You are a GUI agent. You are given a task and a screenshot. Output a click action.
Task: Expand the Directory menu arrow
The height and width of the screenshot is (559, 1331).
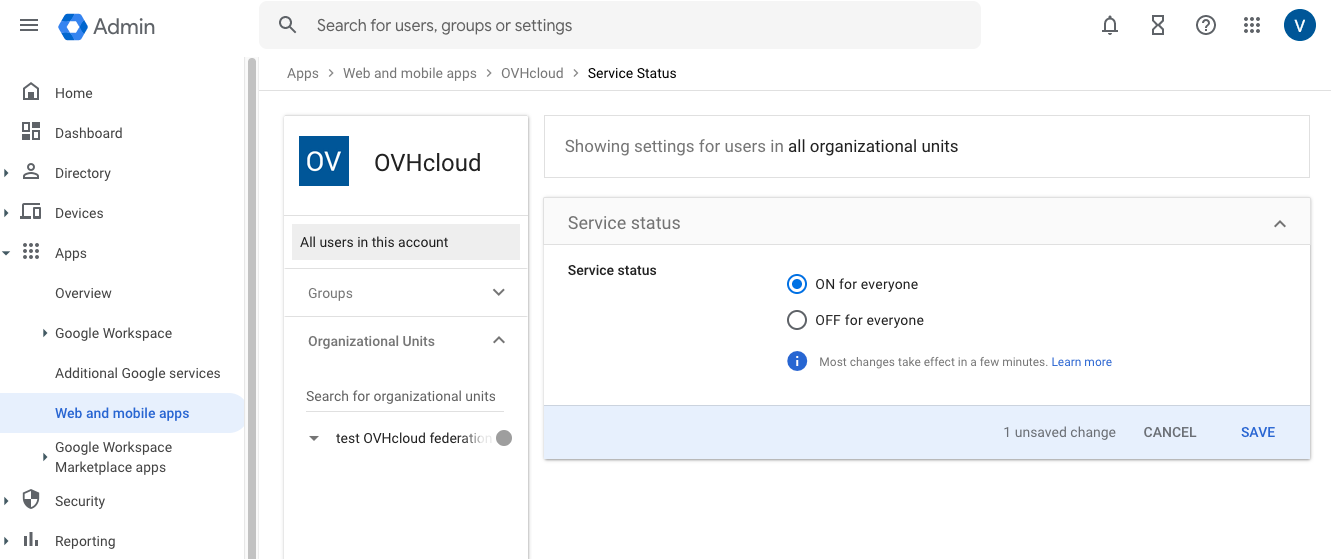(7, 173)
